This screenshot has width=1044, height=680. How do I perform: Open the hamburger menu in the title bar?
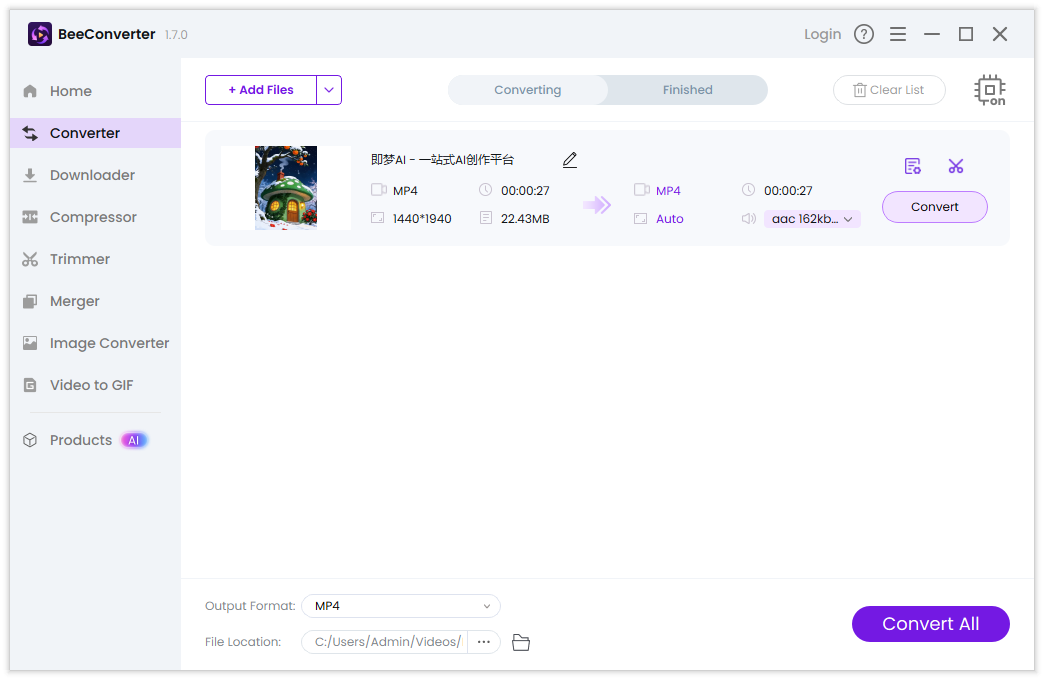point(898,33)
